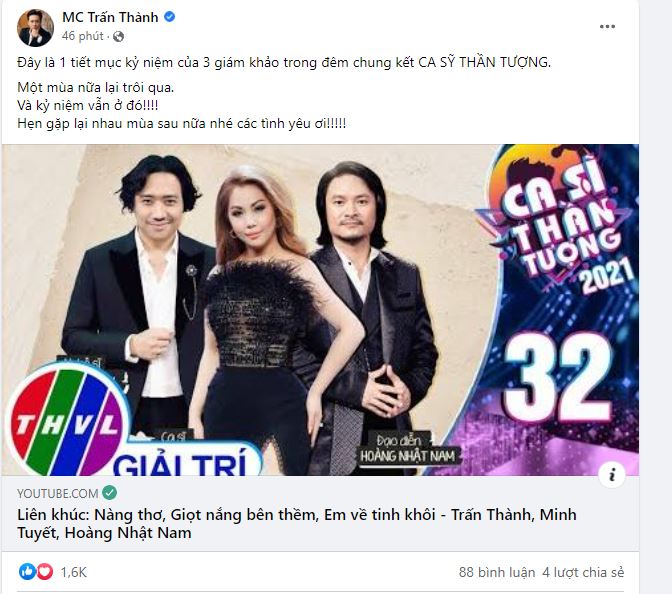Click the Ca Sĩ Thần Tượng 2021 logo
This screenshot has height=594, width=672.
click(x=557, y=223)
